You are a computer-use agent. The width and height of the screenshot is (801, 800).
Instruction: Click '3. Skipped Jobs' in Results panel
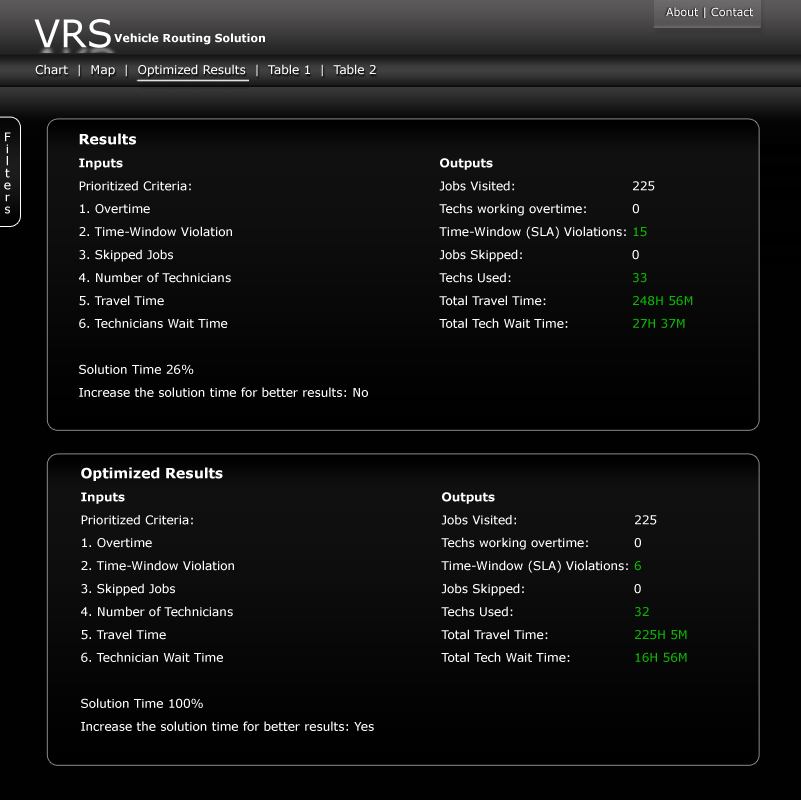[126, 255]
